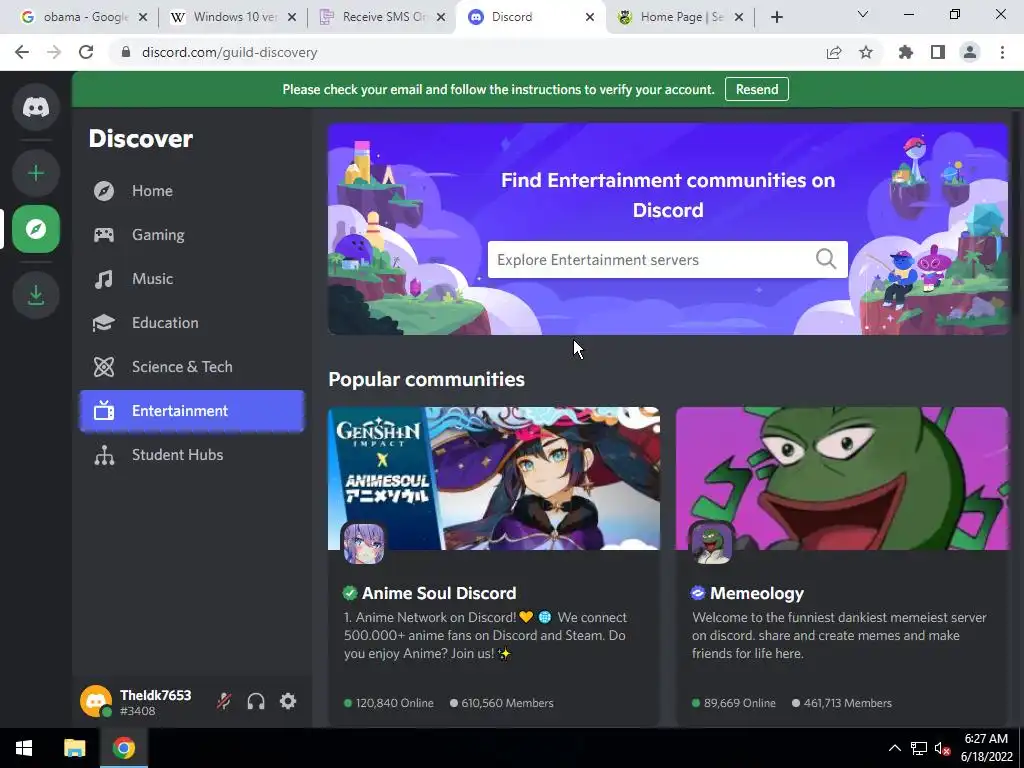This screenshot has height=768, width=1024.
Task: Open the Science & Tech category
Action: 192,366
